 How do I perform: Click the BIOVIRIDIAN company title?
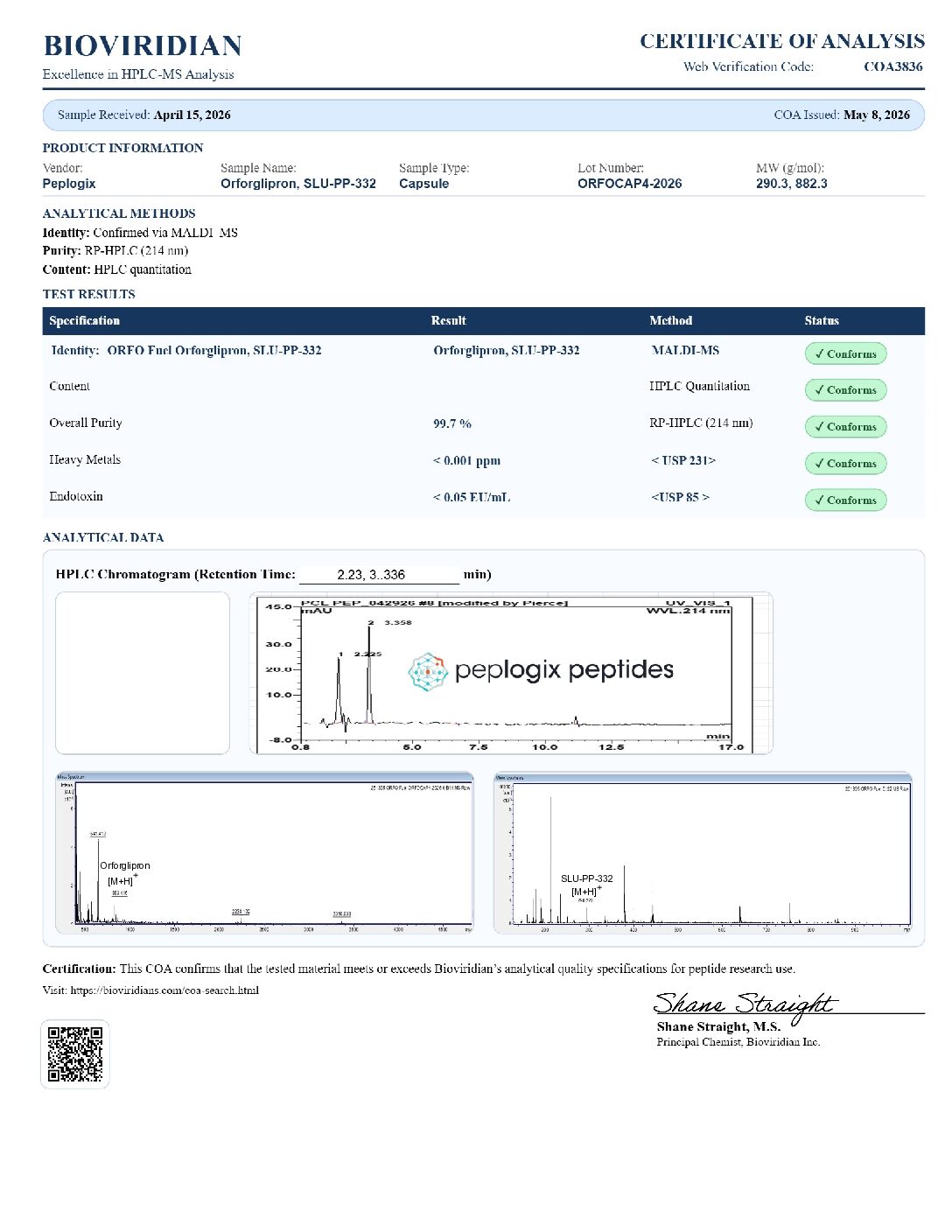143,45
